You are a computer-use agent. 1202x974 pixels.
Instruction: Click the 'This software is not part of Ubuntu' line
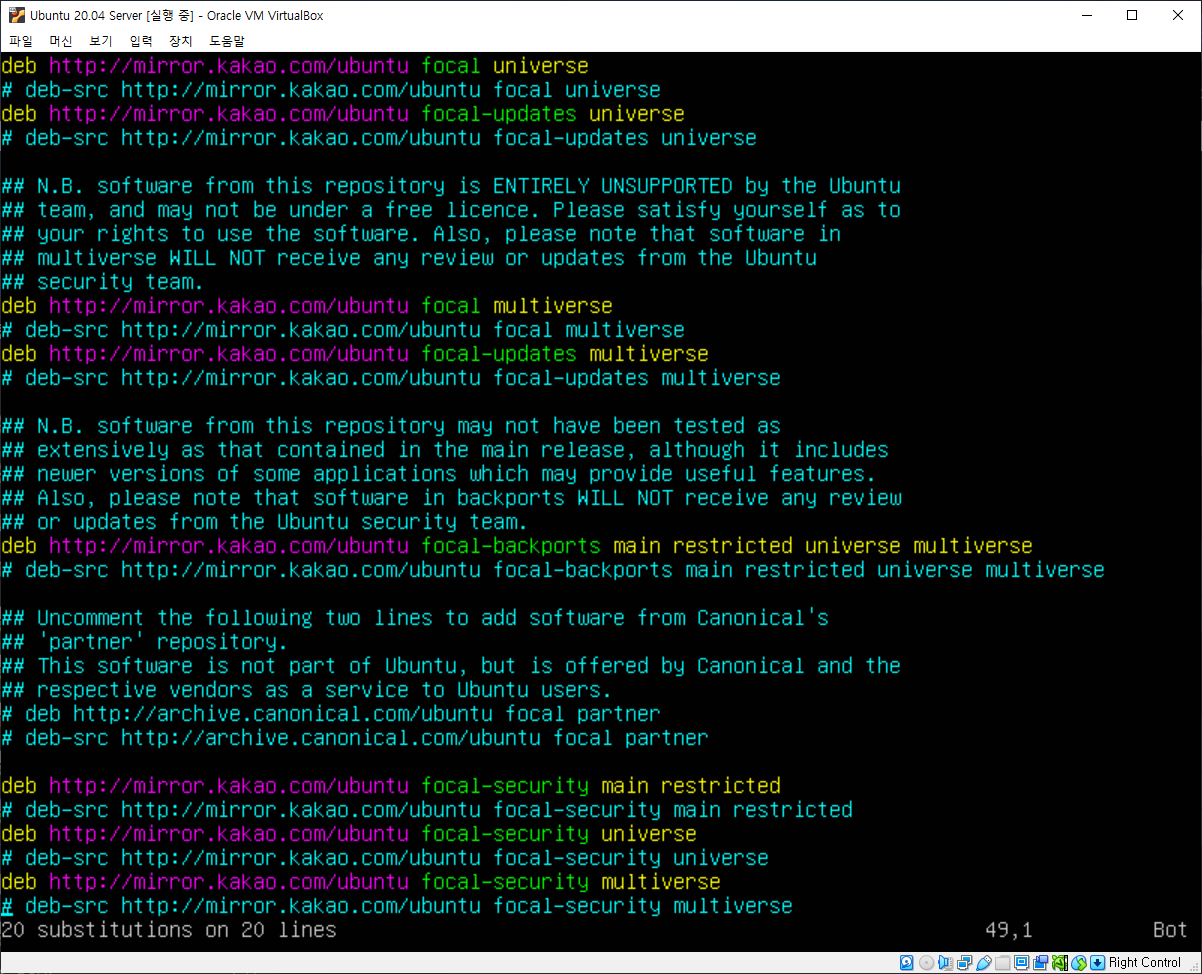click(x=451, y=666)
